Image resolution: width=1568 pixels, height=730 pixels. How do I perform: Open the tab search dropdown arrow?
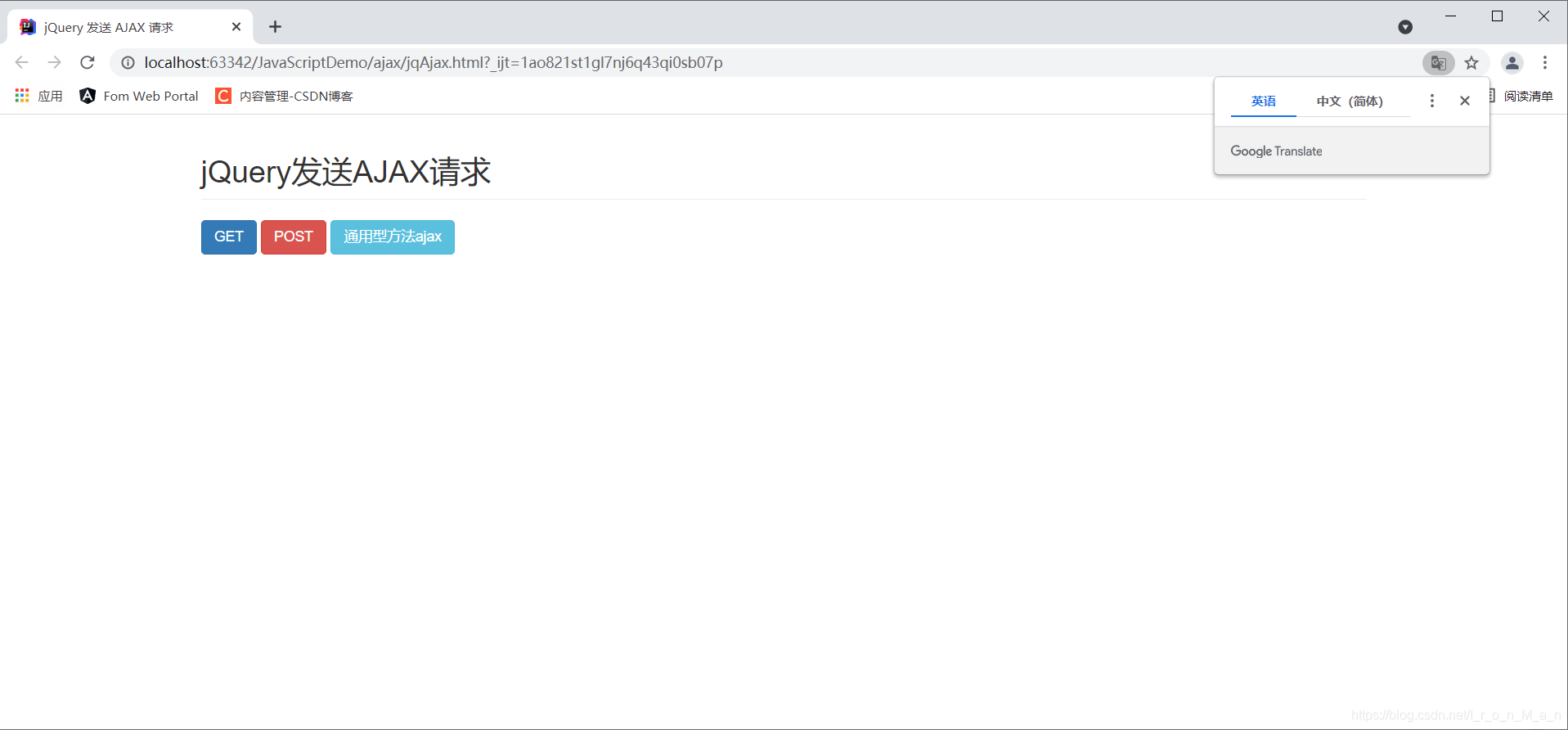coord(1405,27)
